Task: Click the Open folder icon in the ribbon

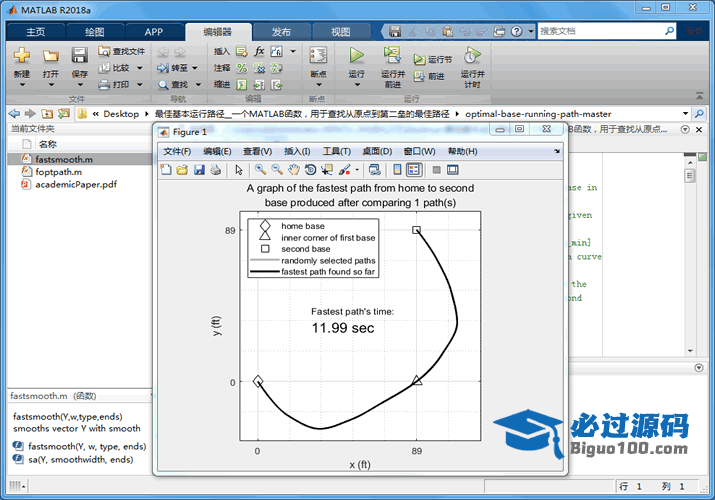Action: pyautogui.click(x=51, y=56)
